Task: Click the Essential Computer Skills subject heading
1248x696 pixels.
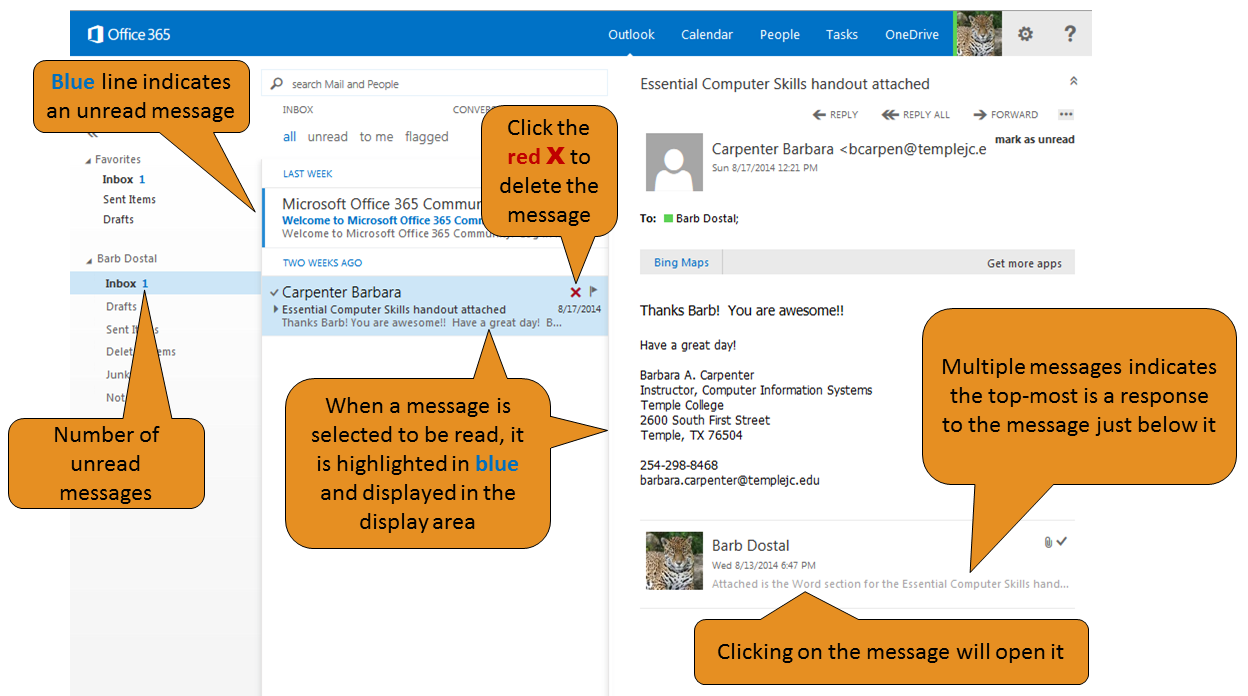Action: (x=785, y=84)
